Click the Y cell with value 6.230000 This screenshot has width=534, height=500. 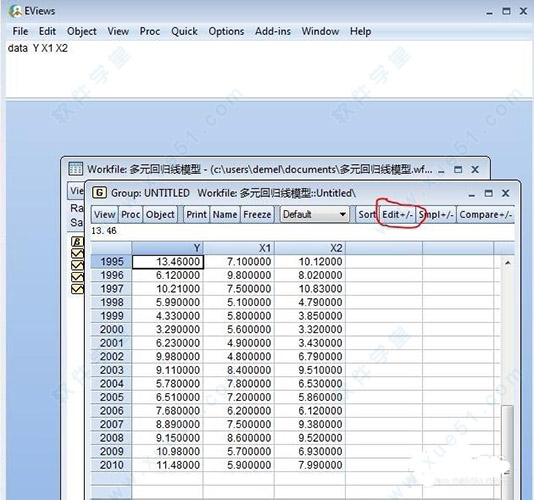coord(168,343)
